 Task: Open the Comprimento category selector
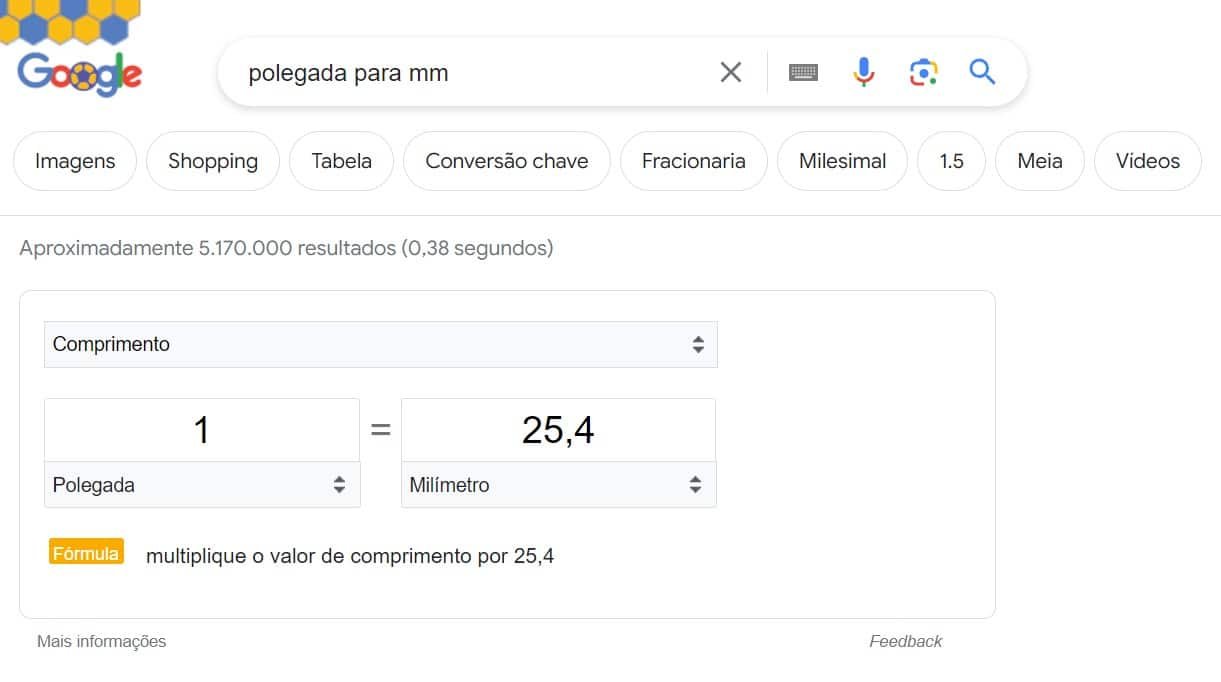380,343
